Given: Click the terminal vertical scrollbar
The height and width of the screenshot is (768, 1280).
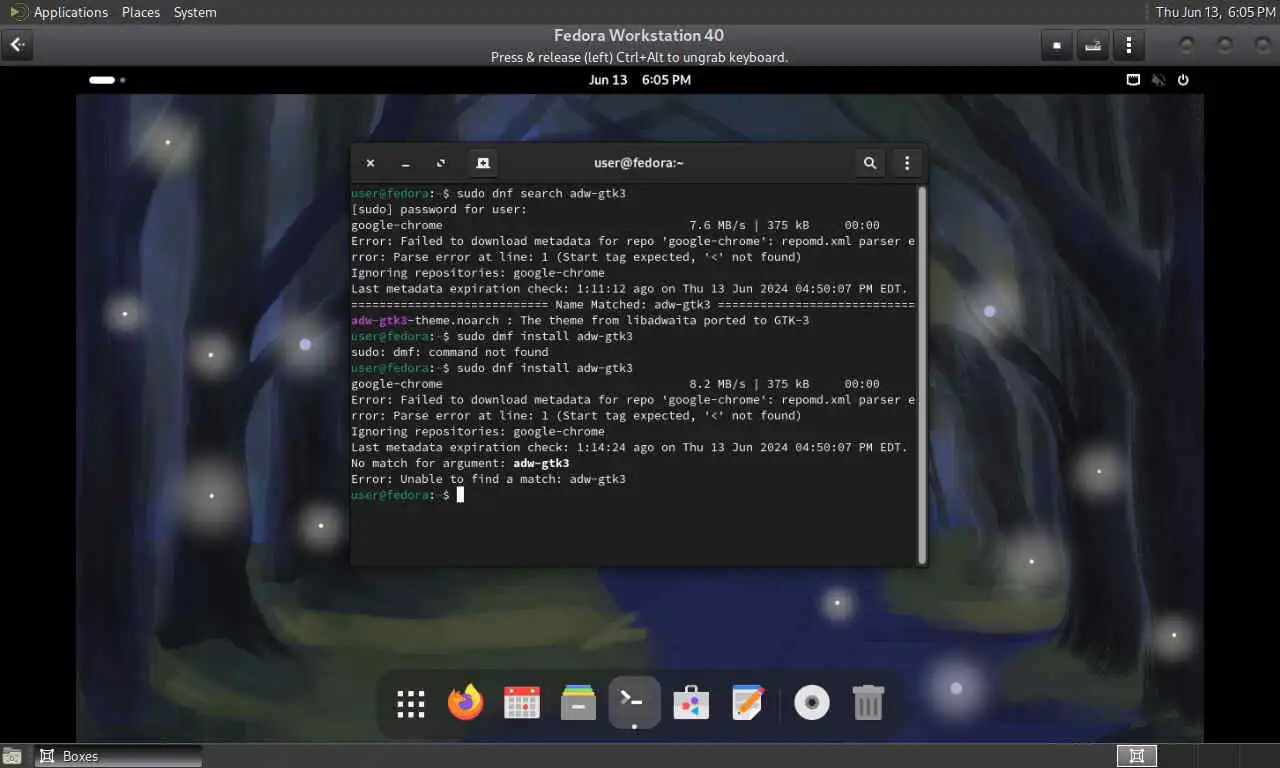Looking at the screenshot, I should coord(922,374).
